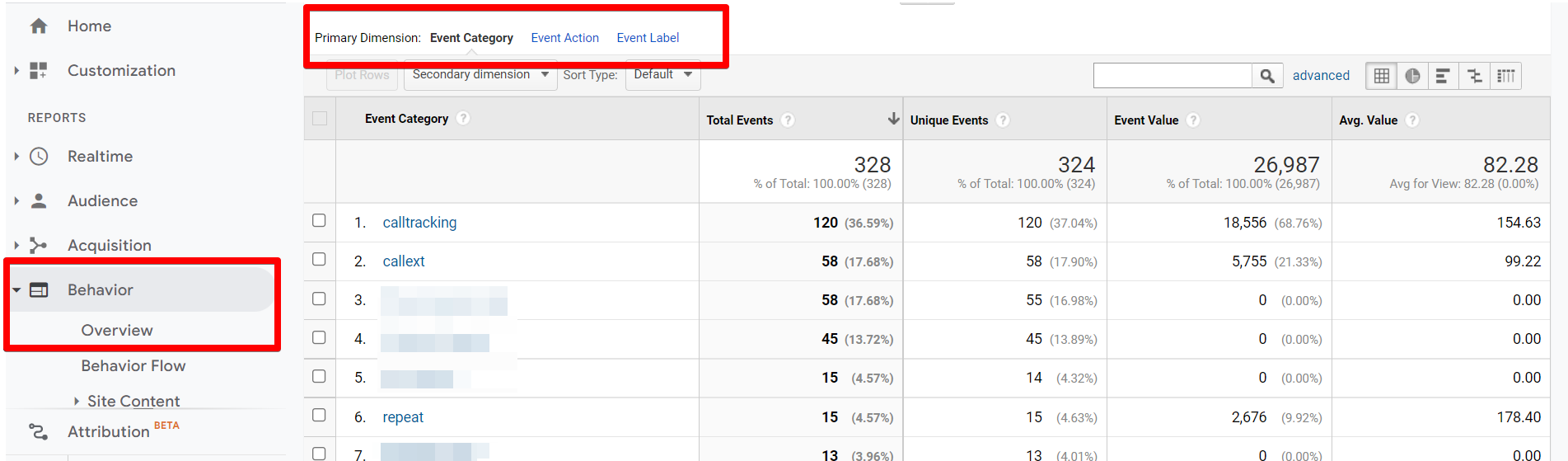Check the callext row checkbox
The image size is (1568, 461).
[x=319, y=259]
